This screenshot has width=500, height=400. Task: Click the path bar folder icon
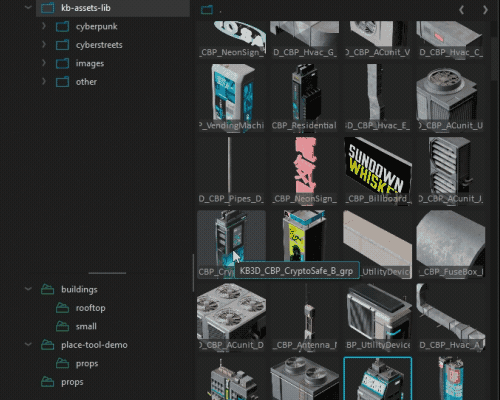[207, 10]
